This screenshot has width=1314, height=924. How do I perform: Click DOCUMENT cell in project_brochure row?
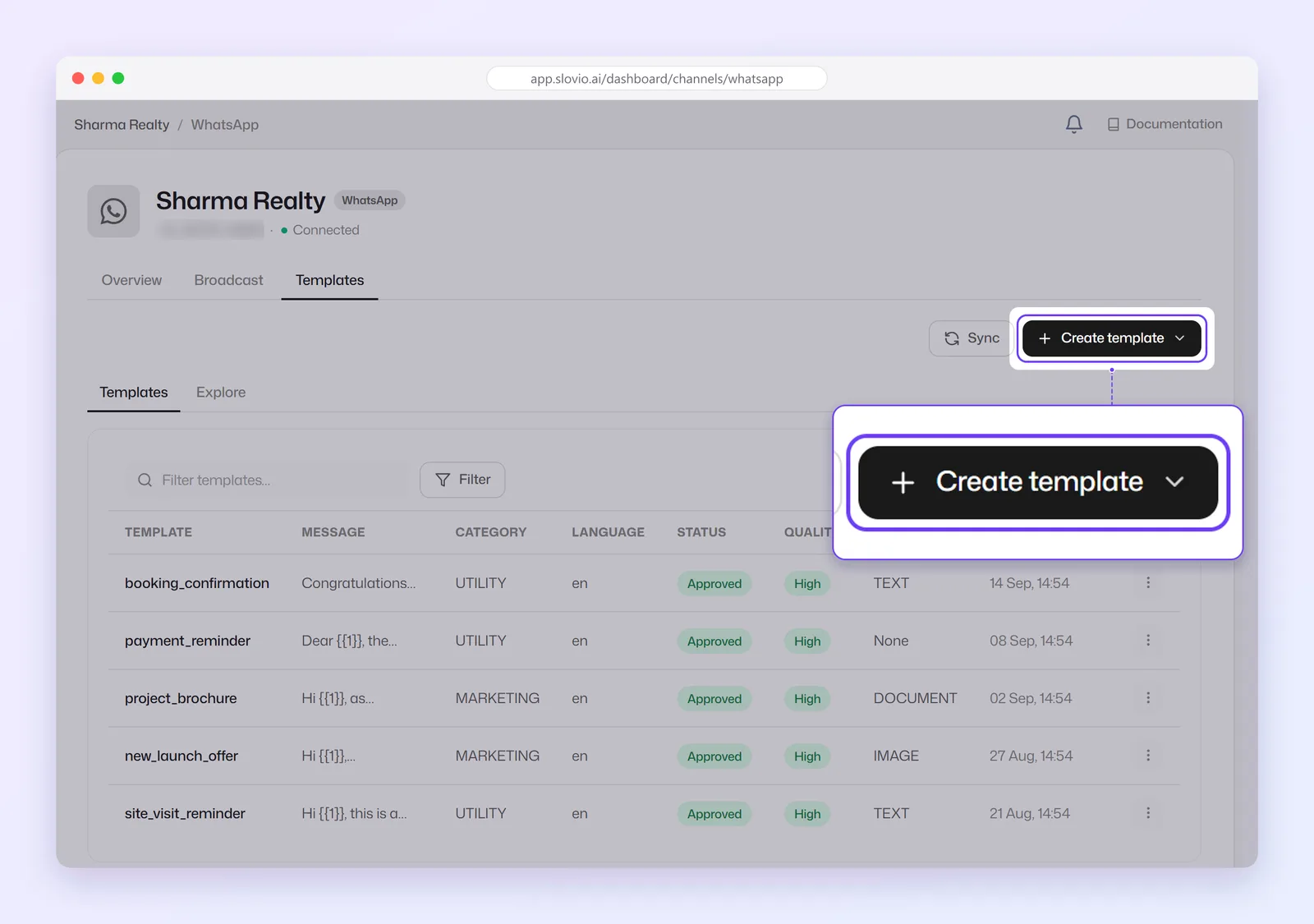(x=915, y=698)
